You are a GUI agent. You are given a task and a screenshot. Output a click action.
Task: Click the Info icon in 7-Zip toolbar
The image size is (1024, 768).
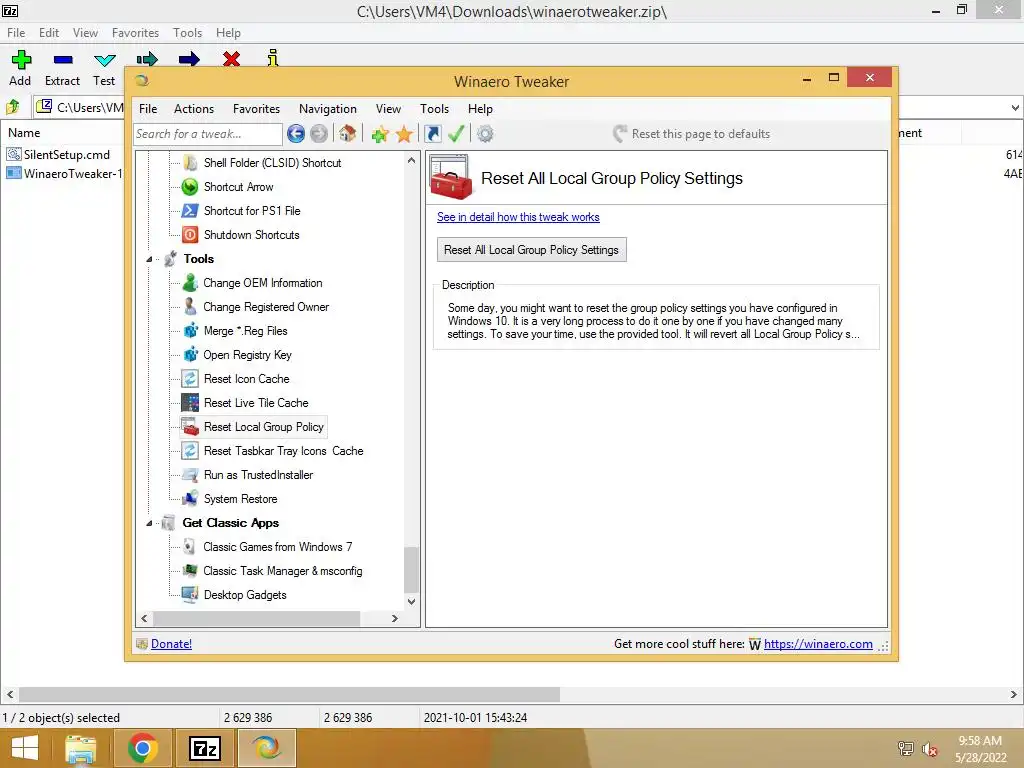click(x=272, y=59)
